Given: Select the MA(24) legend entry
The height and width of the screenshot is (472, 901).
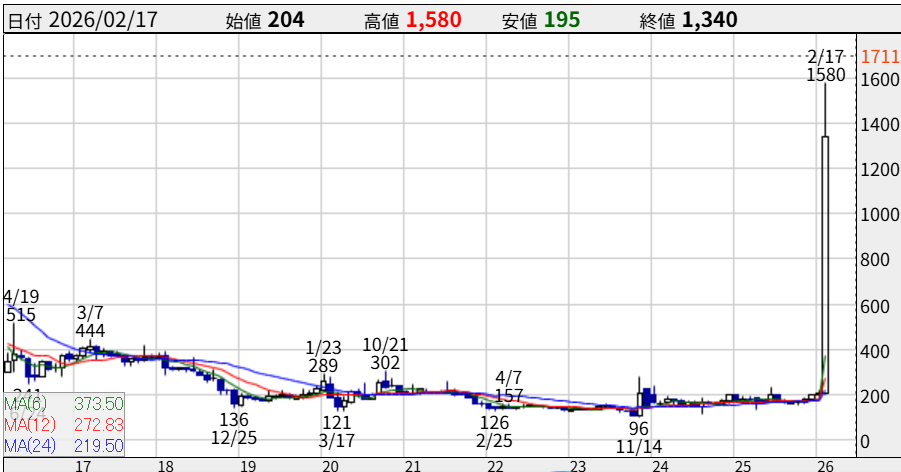Looking at the screenshot, I should 64,443.
